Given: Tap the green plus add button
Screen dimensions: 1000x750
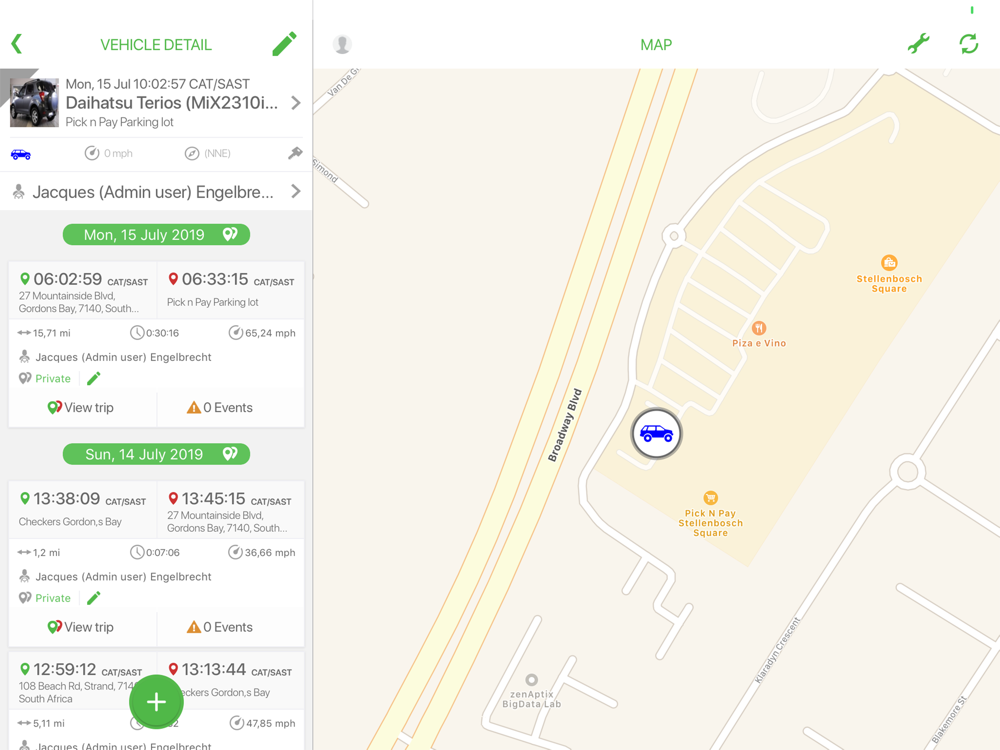Looking at the screenshot, I should coord(156,702).
